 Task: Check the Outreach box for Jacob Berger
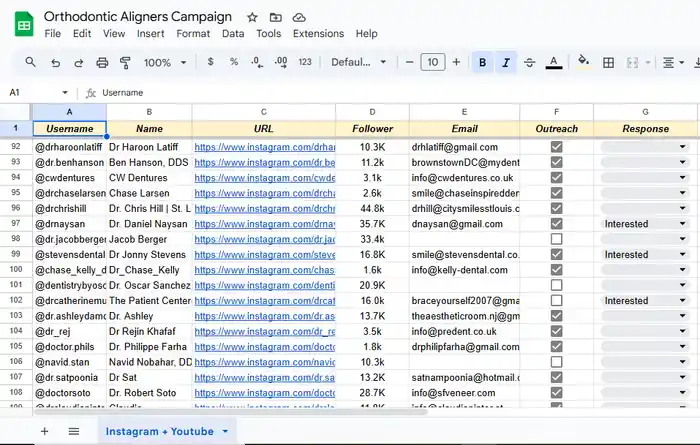click(556, 239)
